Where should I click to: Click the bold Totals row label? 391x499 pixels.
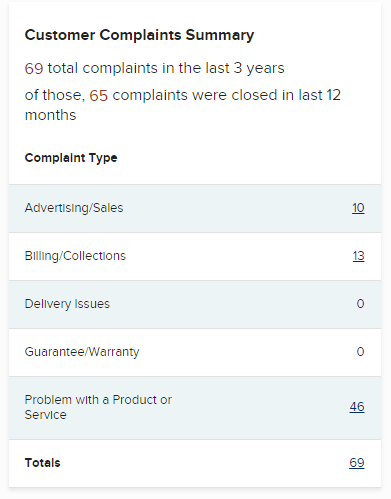(42, 463)
